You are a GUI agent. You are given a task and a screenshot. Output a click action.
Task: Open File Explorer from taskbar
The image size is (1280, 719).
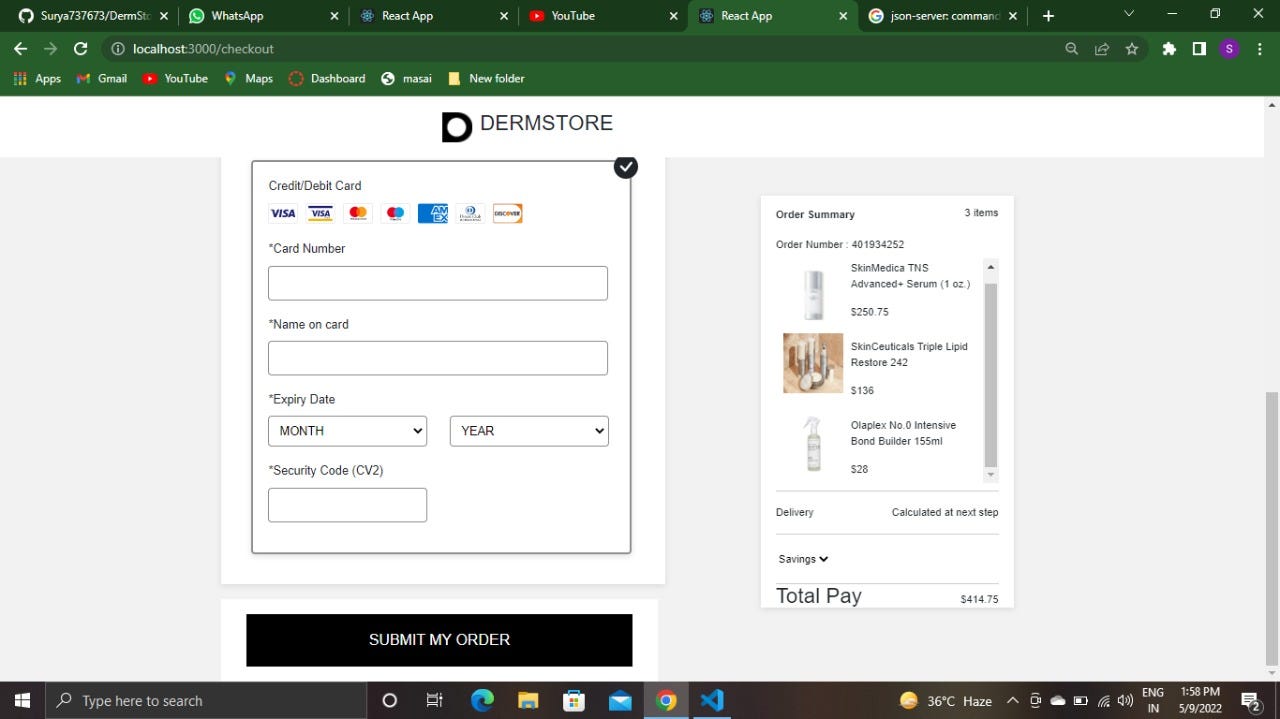point(528,700)
